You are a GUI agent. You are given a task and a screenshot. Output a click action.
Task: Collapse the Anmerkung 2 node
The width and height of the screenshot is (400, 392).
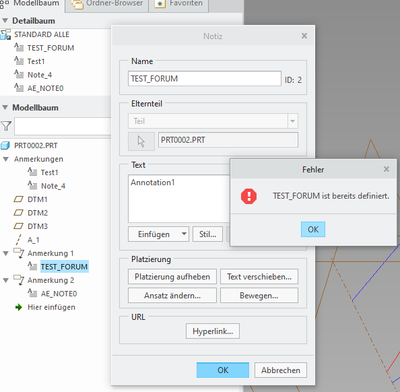pos(6,280)
